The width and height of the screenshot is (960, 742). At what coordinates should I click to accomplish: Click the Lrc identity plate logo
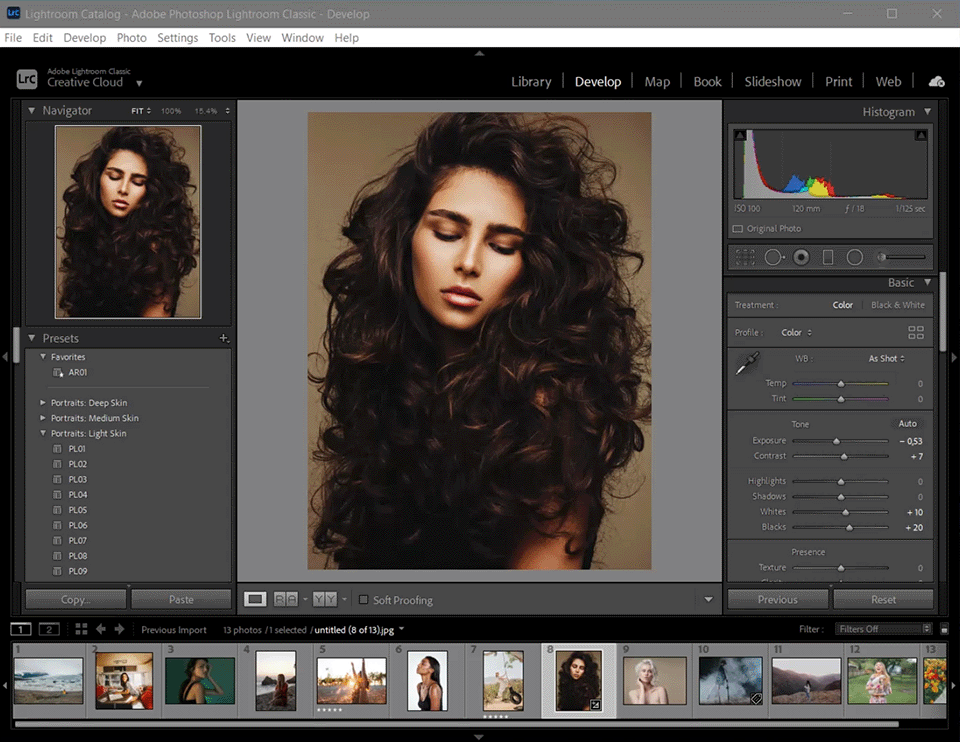click(27, 78)
